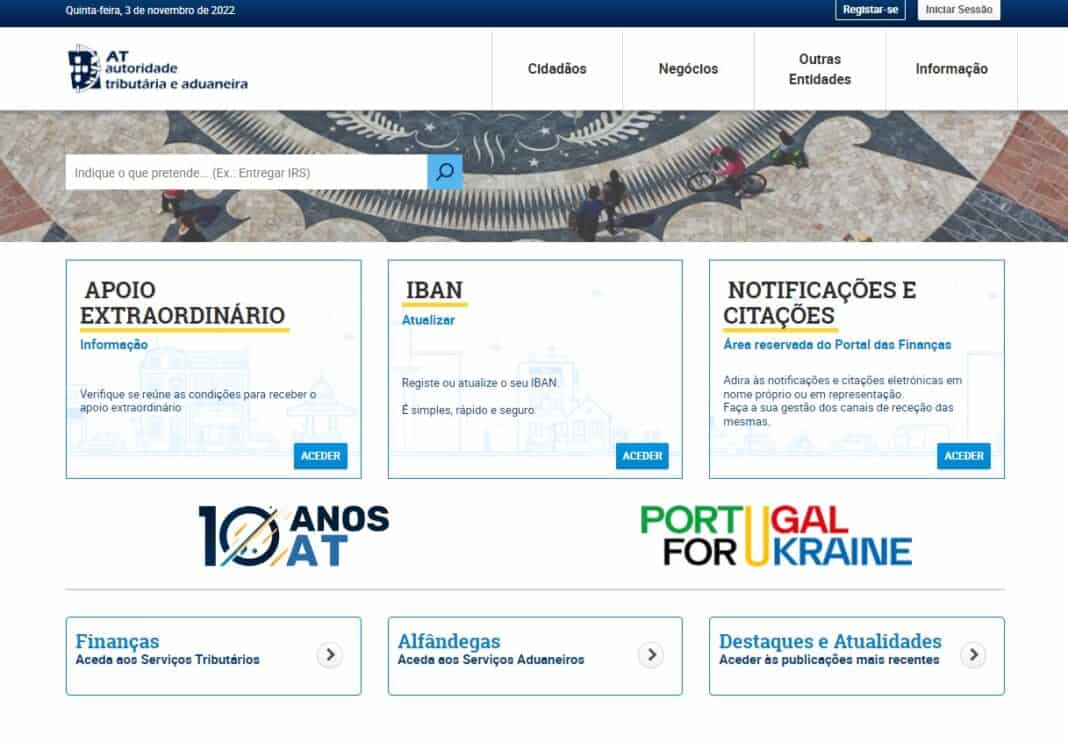Focus the 'Indique o que pretende' search field
Screen dimensions: 1068x750
(246, 172)
